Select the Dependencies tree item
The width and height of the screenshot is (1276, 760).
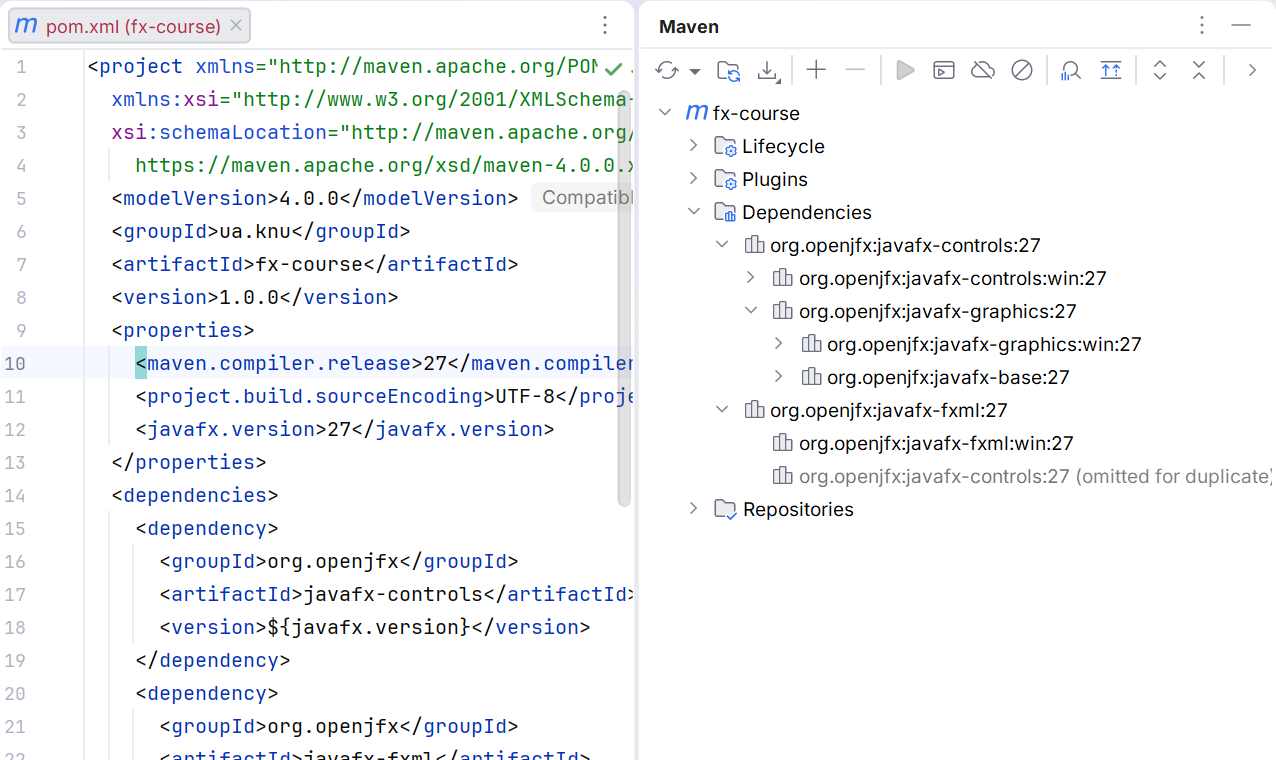click(807, 212)
